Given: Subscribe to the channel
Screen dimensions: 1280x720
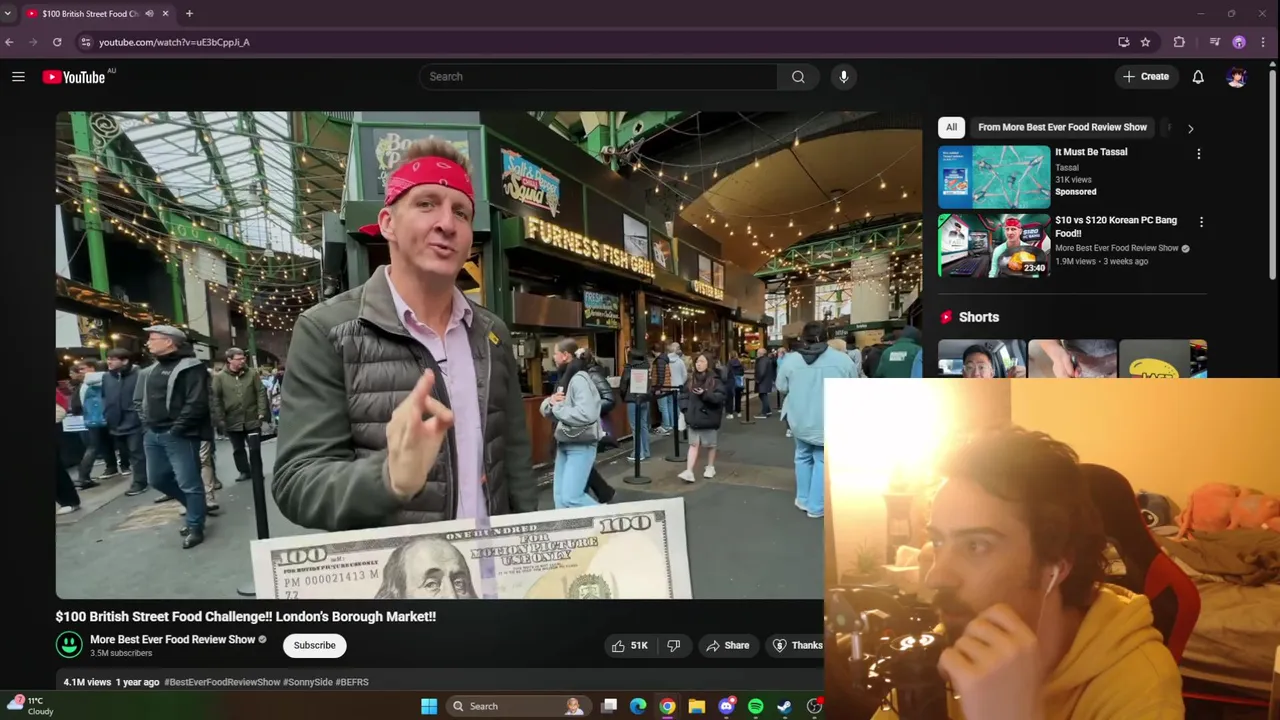Looking at the screenshot, I should tap(314, 646).
